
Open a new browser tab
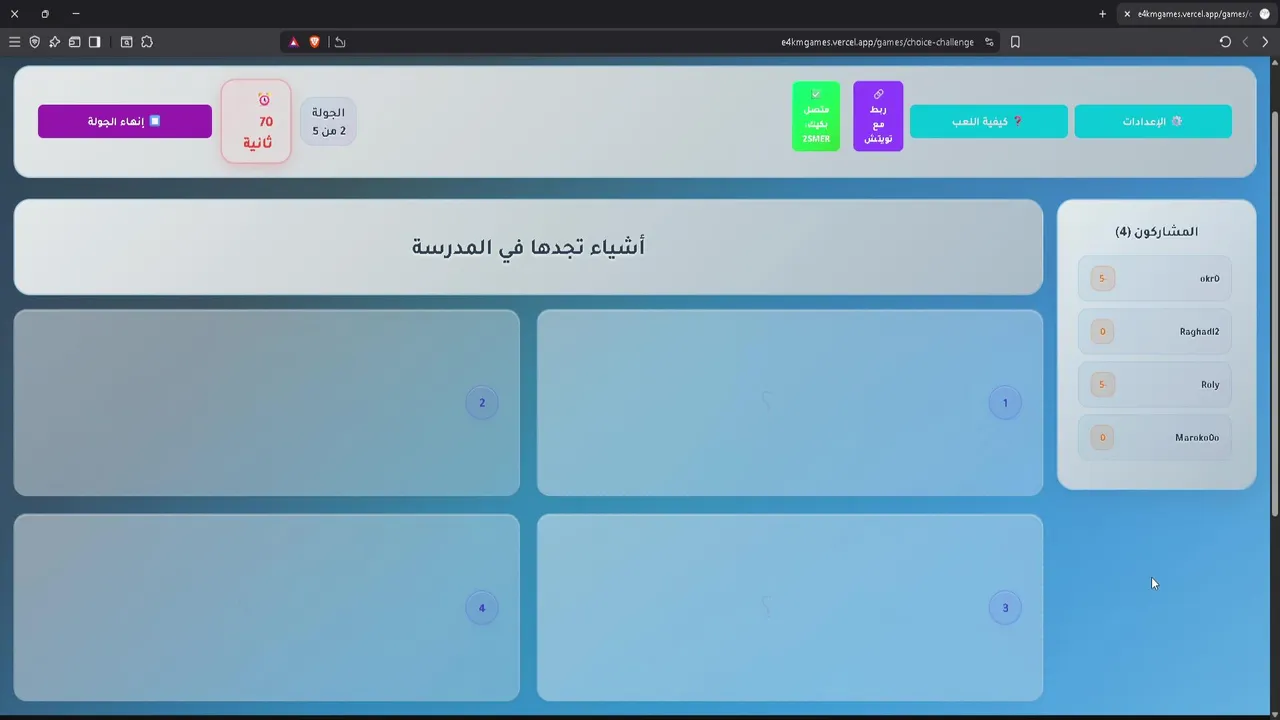1102,14
